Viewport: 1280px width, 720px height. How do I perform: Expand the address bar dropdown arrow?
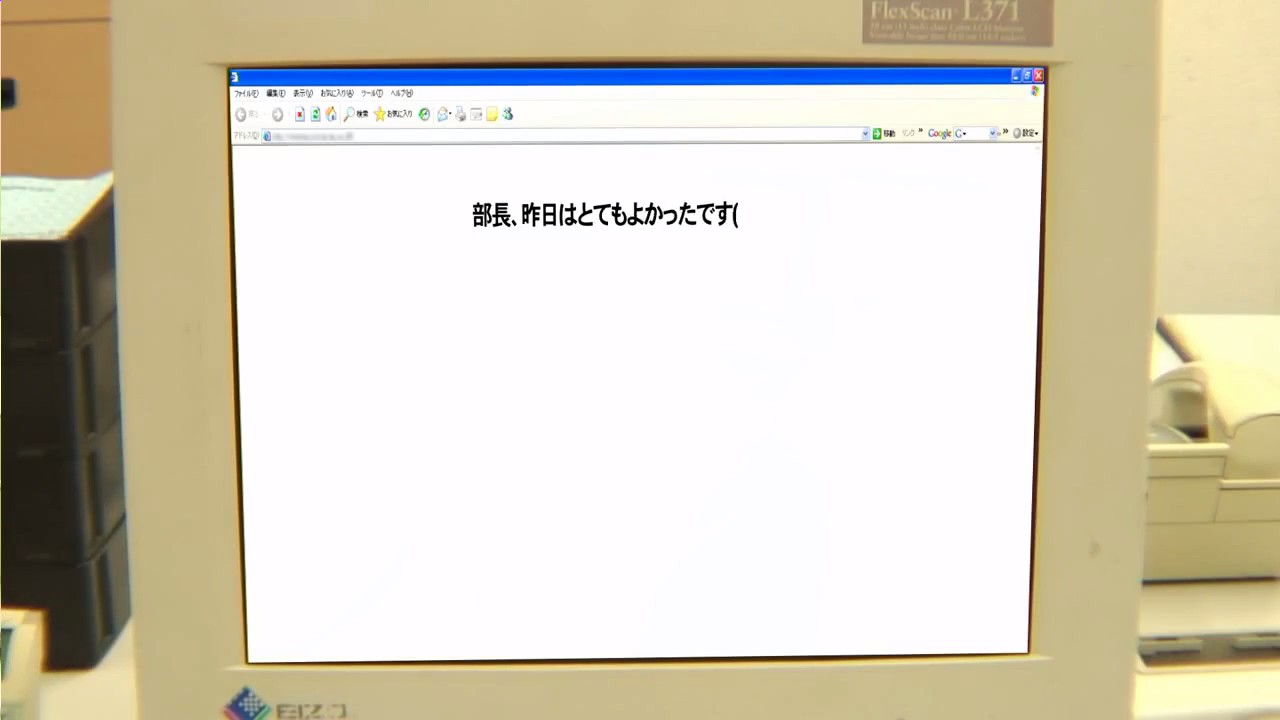865,134
